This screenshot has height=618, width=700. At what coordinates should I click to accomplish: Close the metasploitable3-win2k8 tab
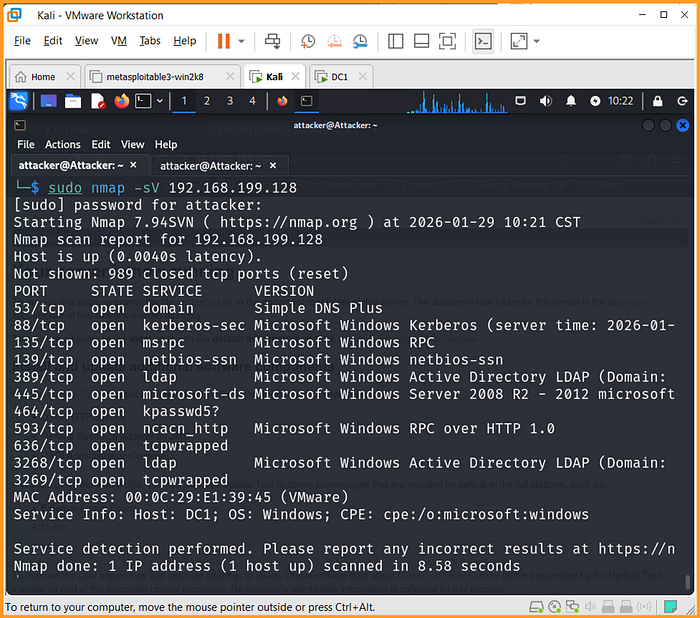point(230,77)
